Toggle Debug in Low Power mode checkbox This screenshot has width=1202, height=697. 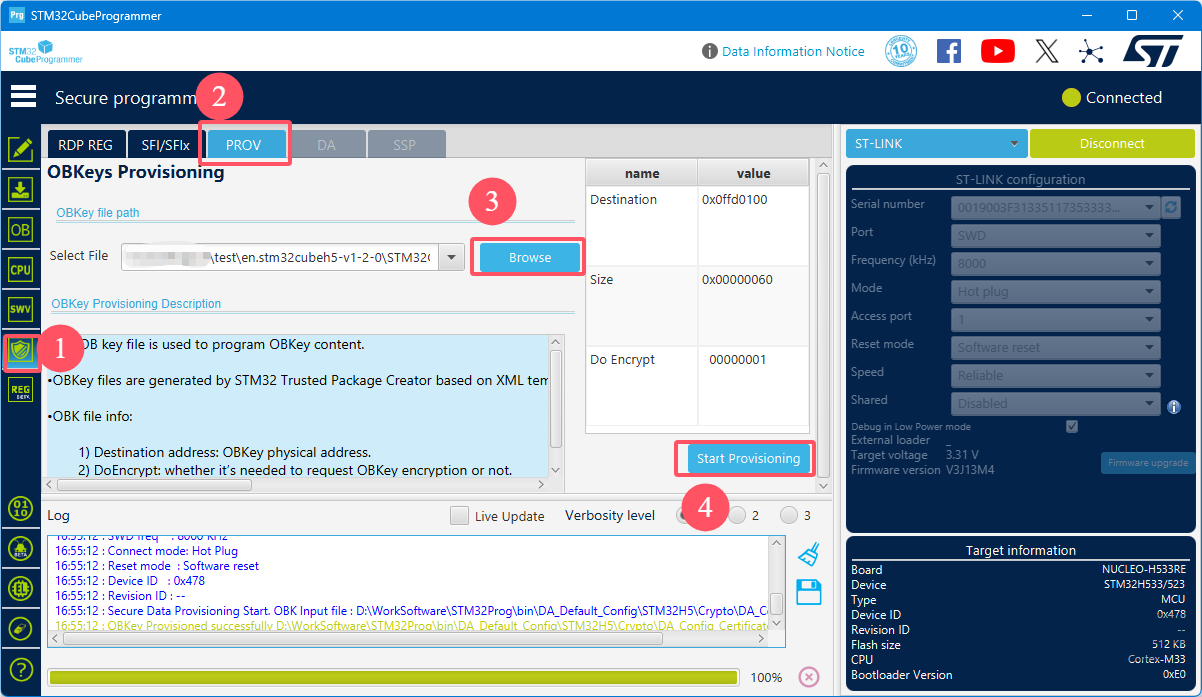click(x=1072, y=426)
